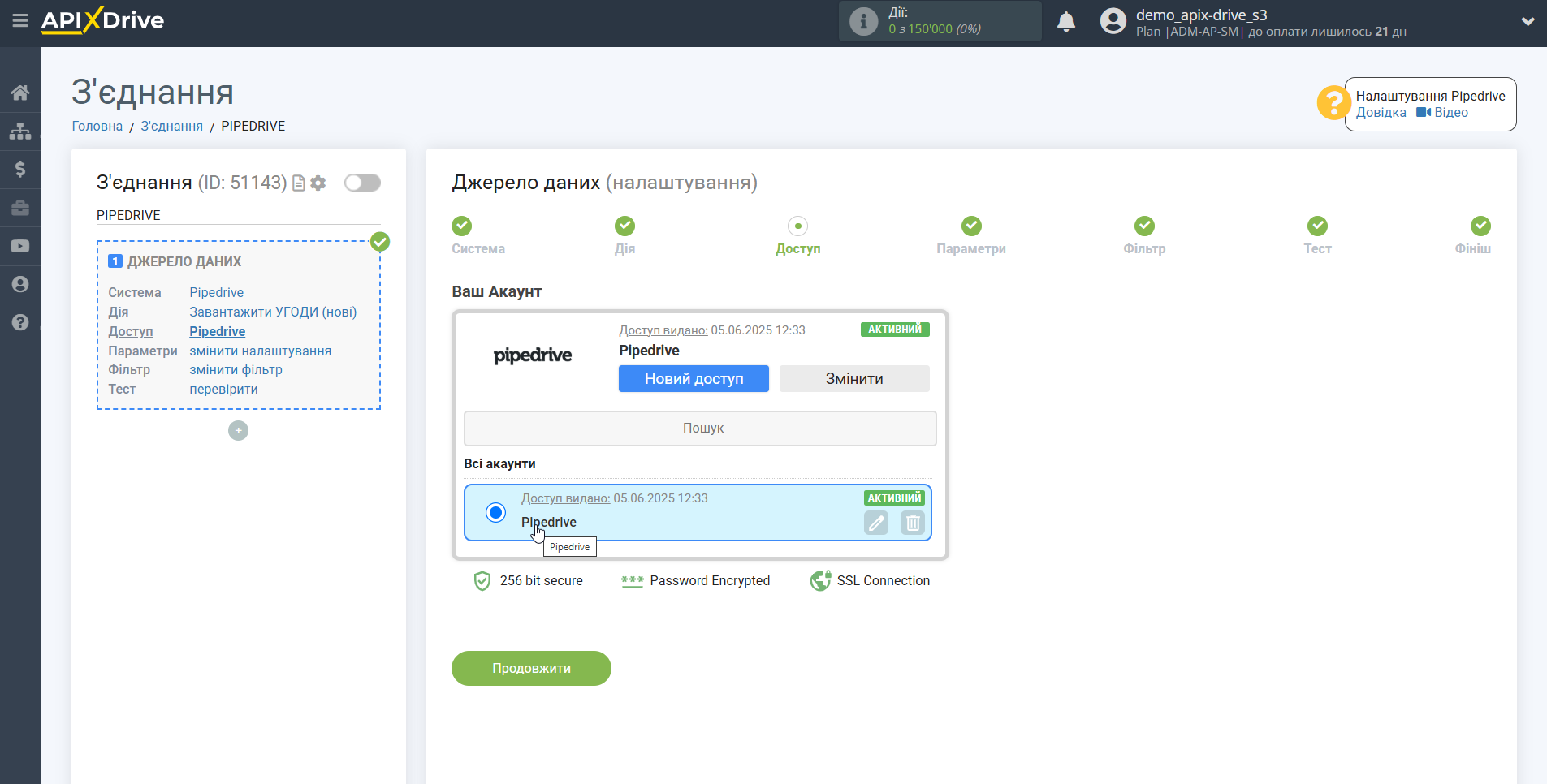Click перевірити test link
Image resolution: width=1547 pixels, height=784 pixels.
tap(223, 389)
